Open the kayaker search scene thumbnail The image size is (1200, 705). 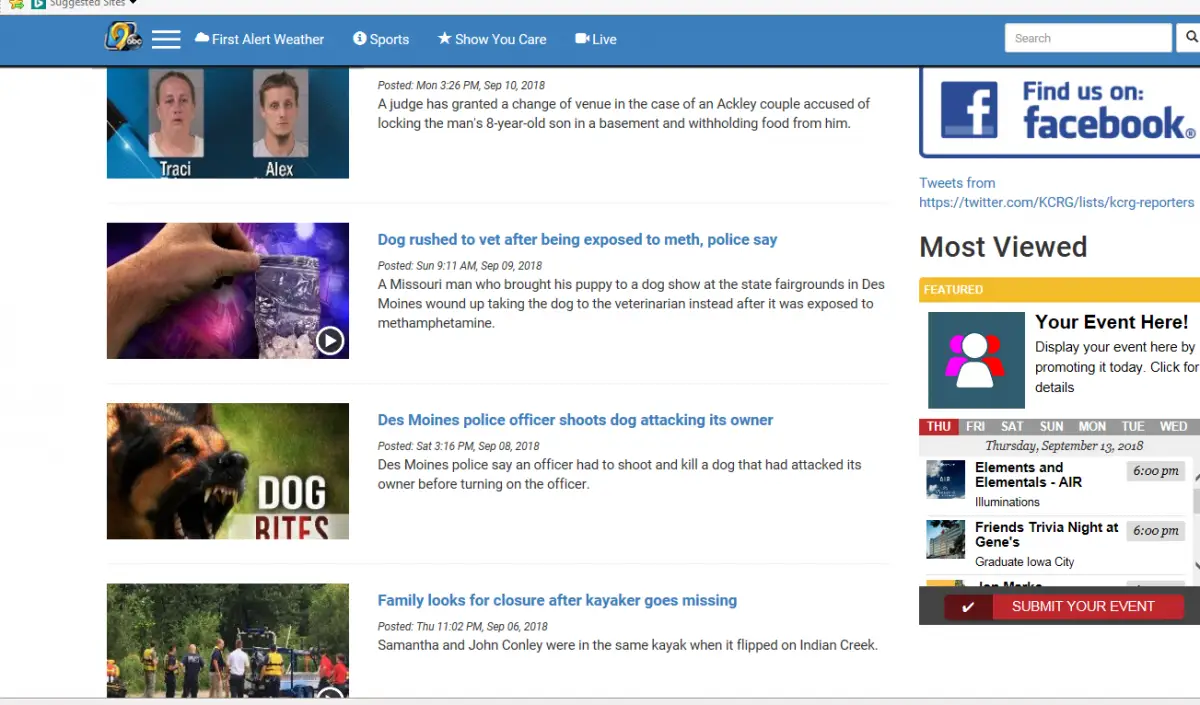click(228, 640)
